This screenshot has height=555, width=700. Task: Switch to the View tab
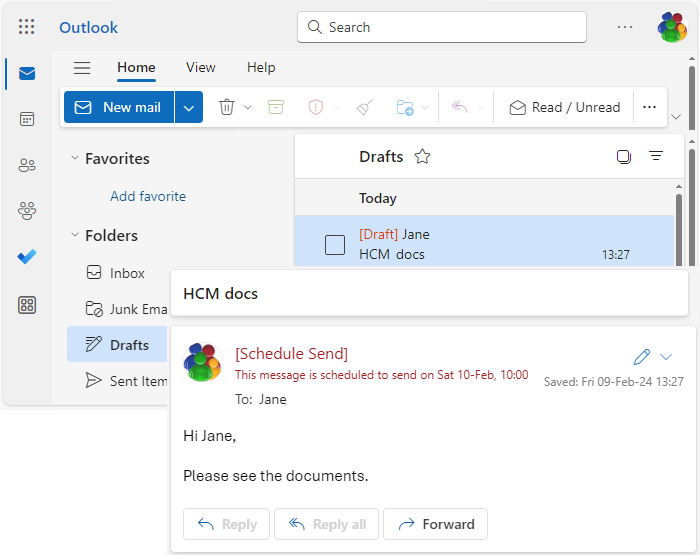200,68
